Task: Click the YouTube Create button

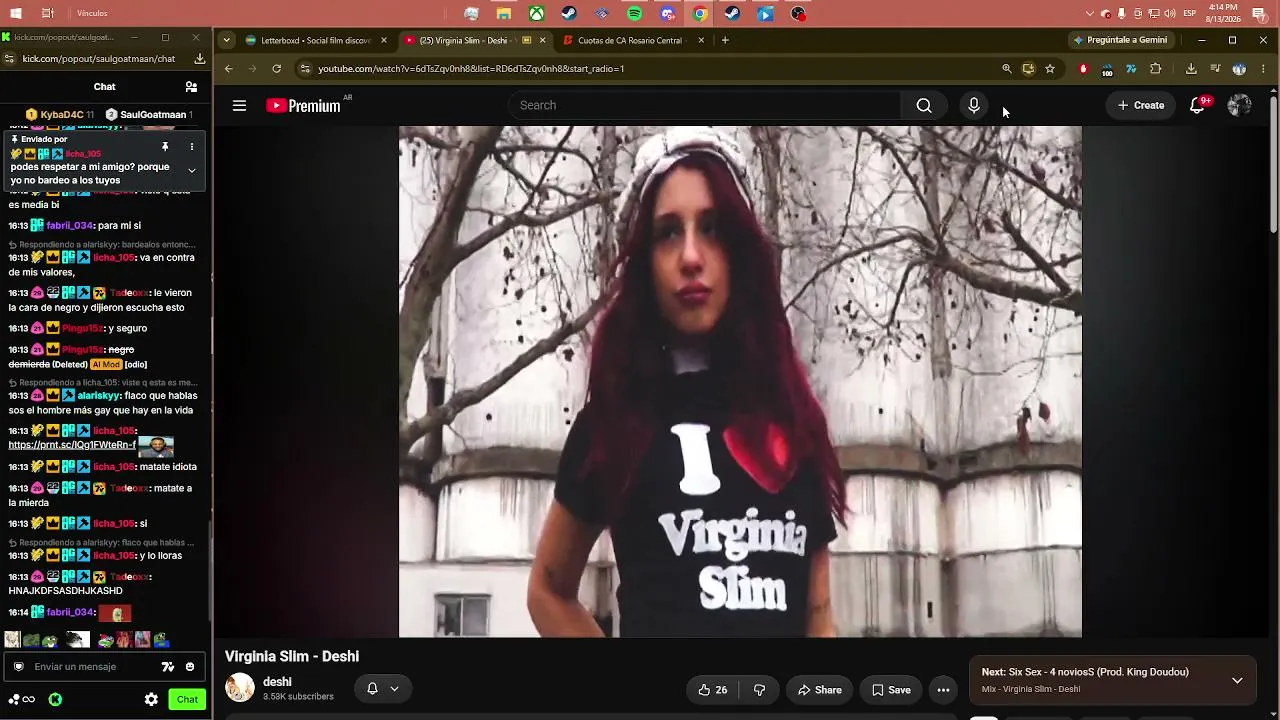Action: coord(1141,105)
